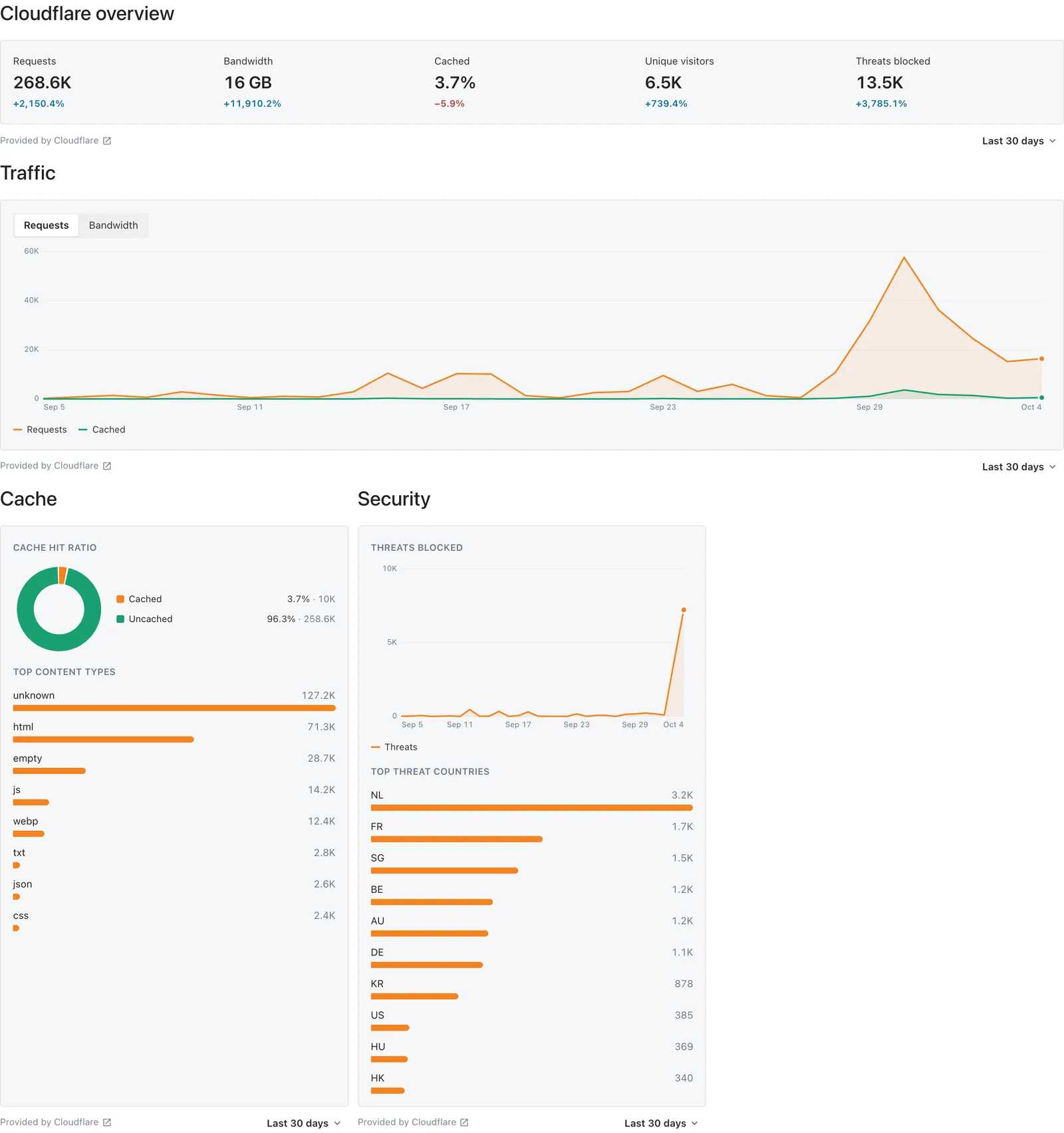The height and width of the screenshot is (1133, 1064).
Task: Click the DE threat country label
Action: [x=377, y=953]
